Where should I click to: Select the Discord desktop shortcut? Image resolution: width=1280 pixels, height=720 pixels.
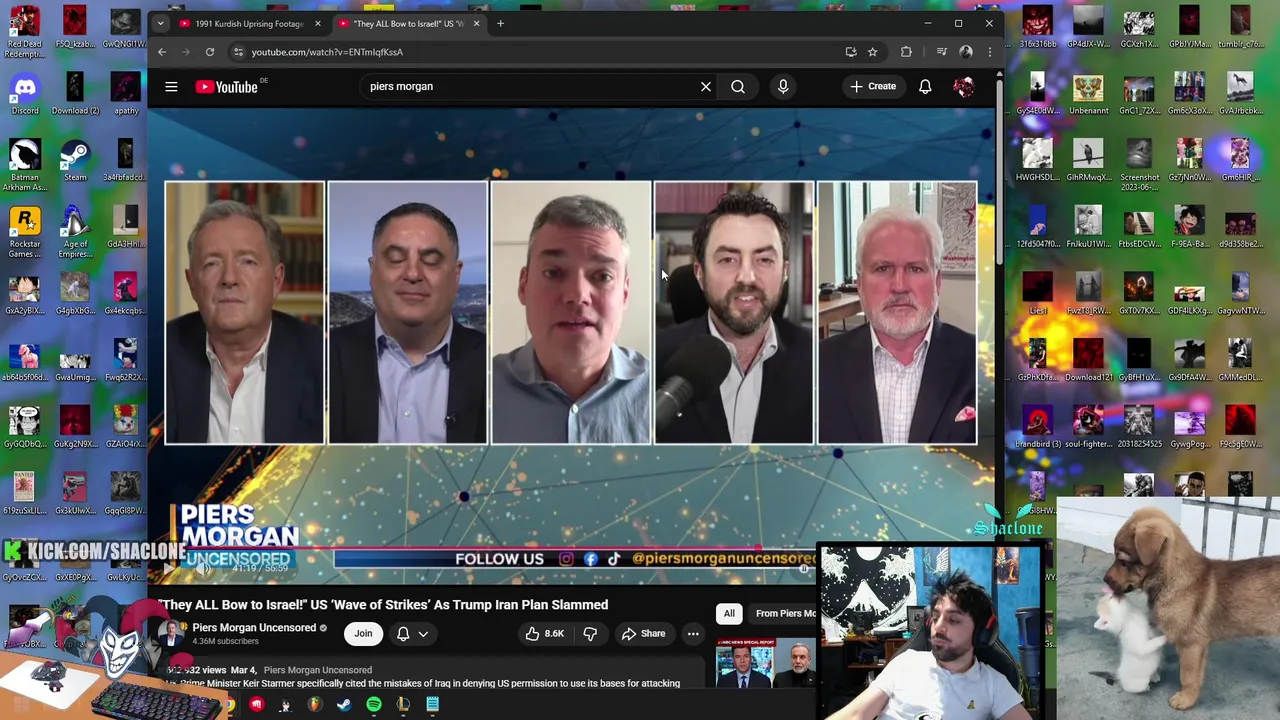click(25, 94)
